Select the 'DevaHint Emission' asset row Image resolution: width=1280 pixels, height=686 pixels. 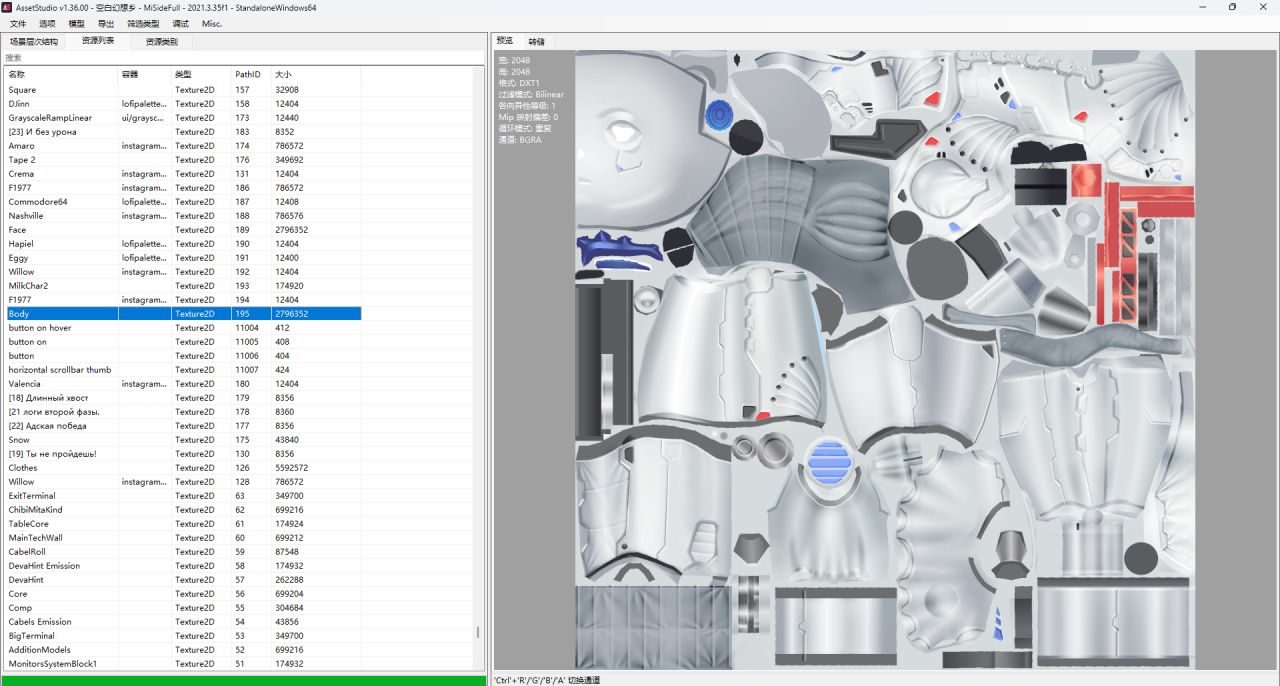183,566
